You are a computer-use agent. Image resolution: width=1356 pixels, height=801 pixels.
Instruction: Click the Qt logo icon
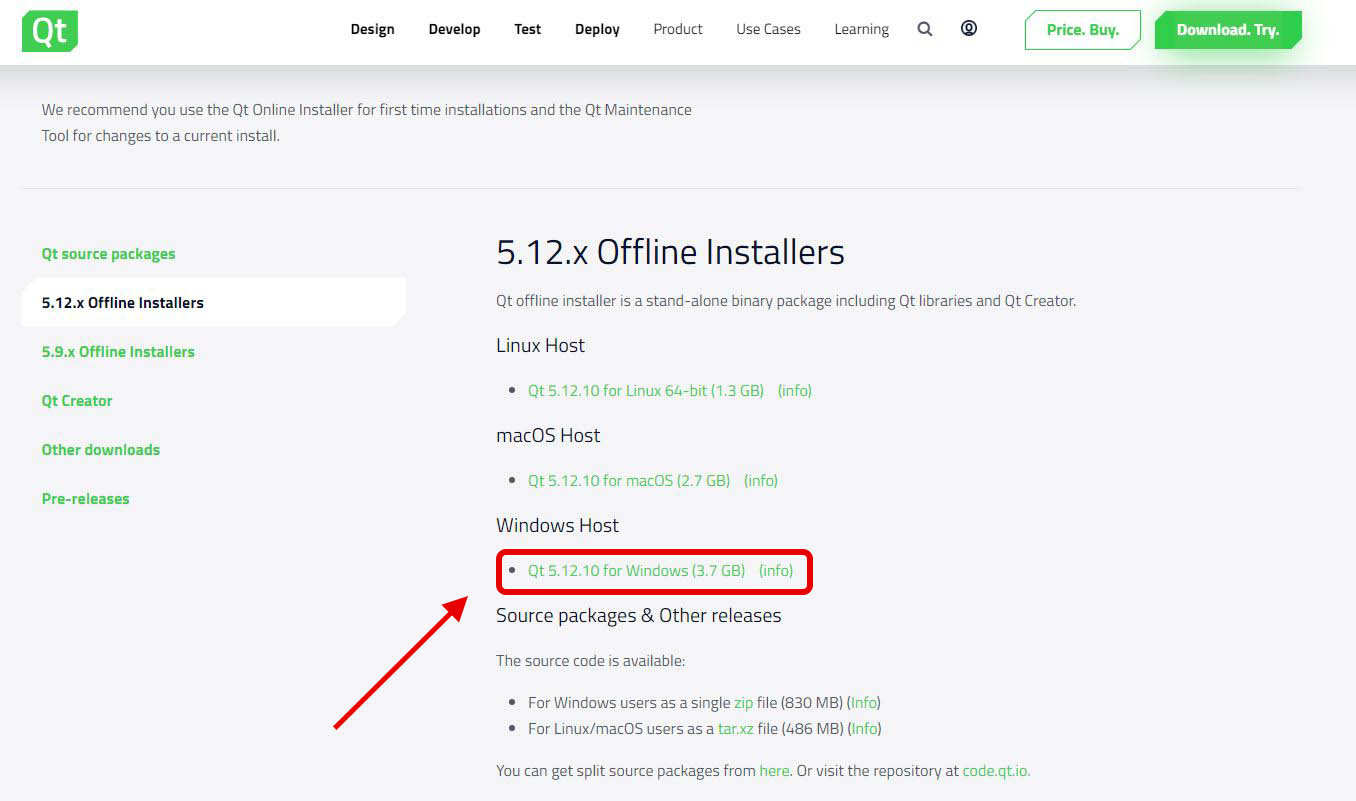point(50,31)
